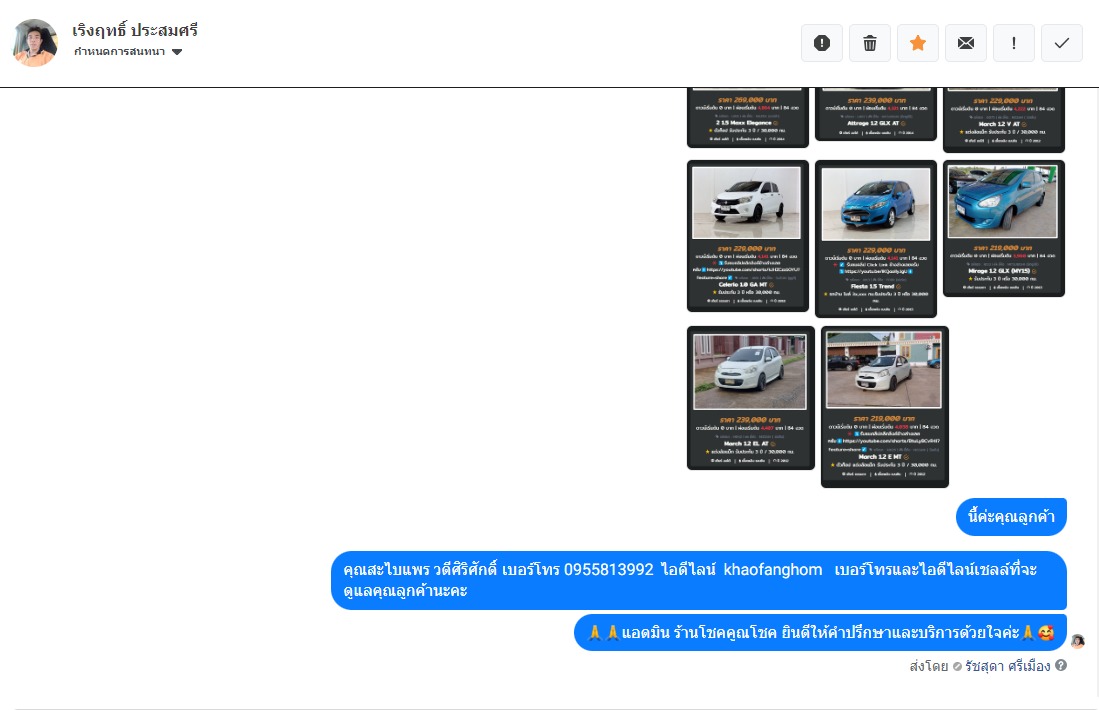Mark conversation done with checkmark icon
This screenshot has height=710, width=1099.
pos(1062,43)
